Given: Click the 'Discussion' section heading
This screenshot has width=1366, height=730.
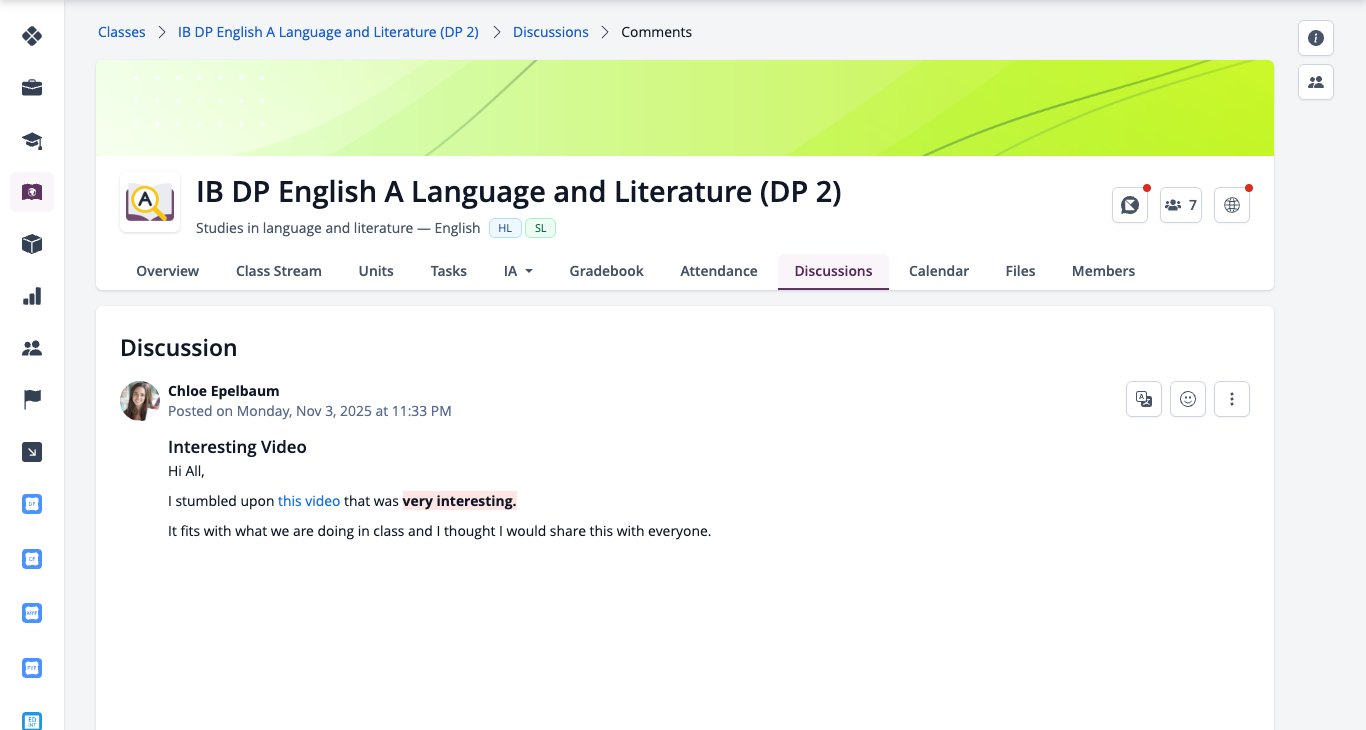Looking at the screenshot, I should pyautogui.click(x=179, y=348).
